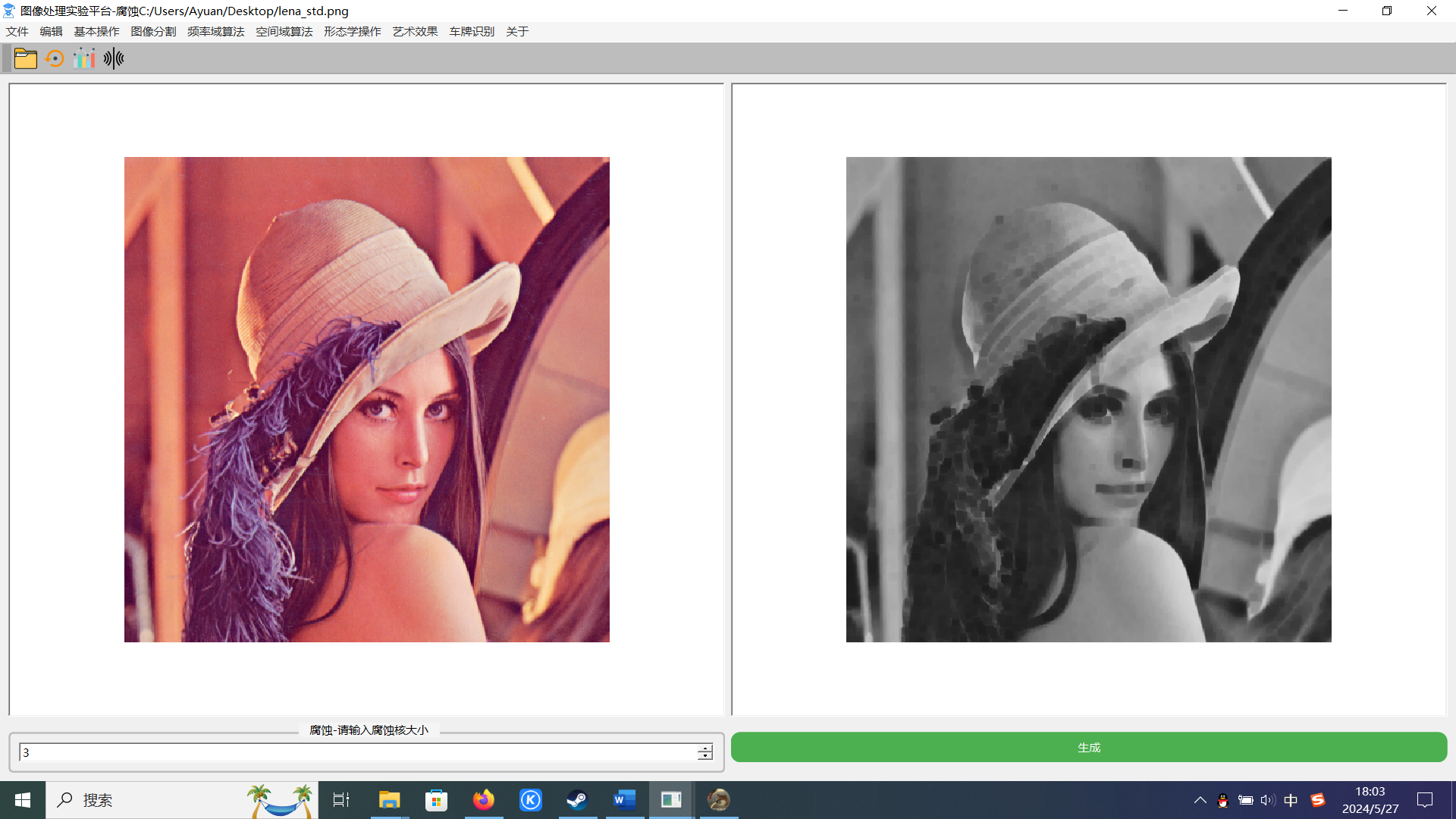
Task: Open the 图像分割 menu
Action: pyautogui.click(x=153, y=31)
